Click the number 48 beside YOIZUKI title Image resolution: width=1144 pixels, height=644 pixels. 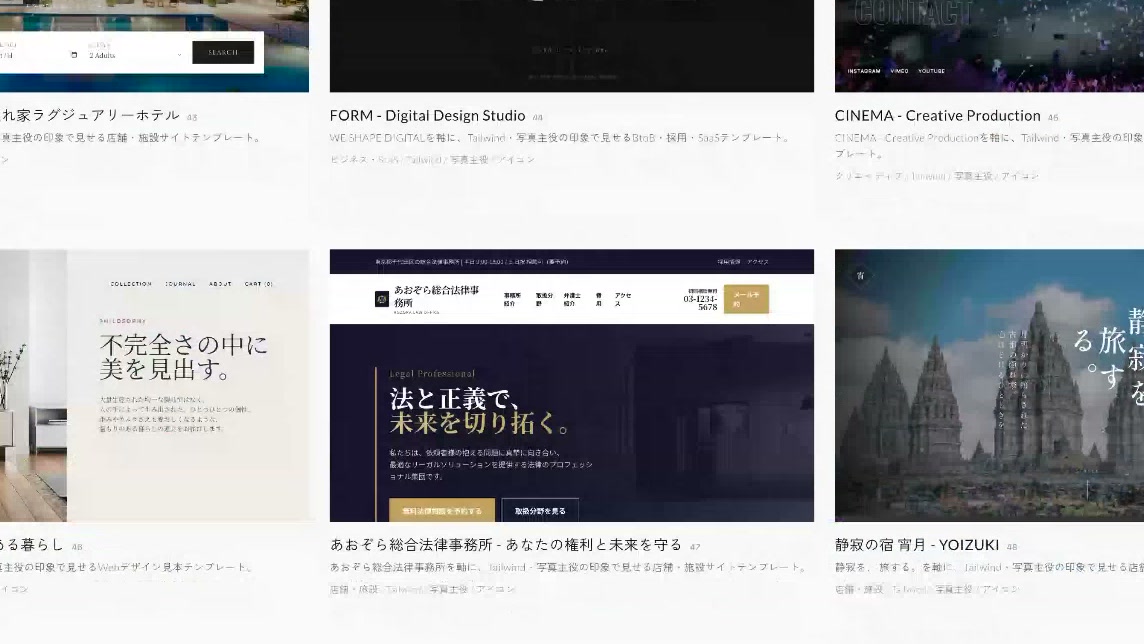pyautogui.click(x=1012, y=547)
